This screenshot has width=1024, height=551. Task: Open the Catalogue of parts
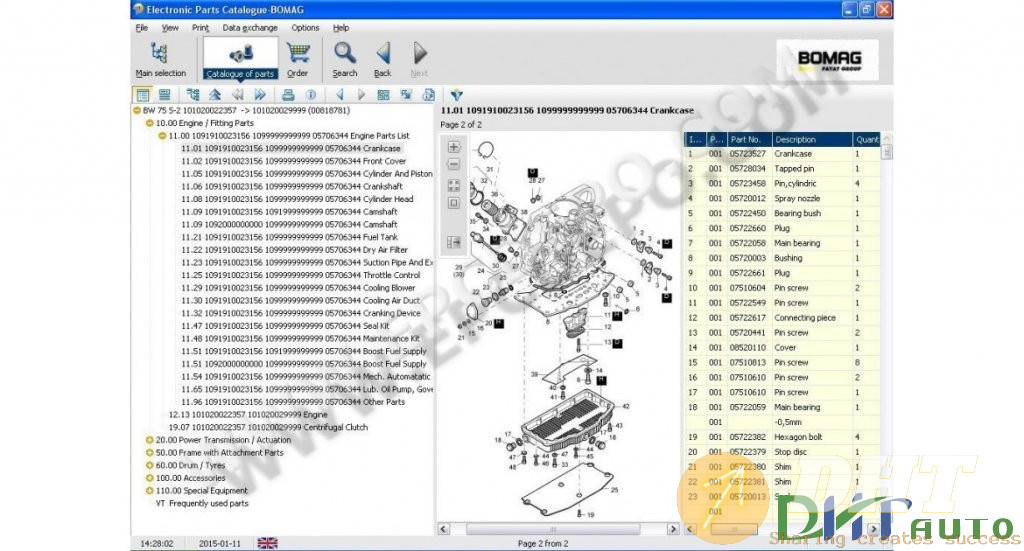point(240,59)
